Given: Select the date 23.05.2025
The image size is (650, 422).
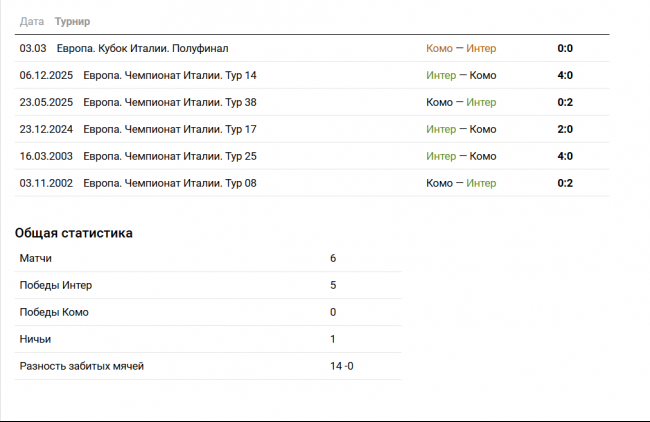Looking at the screenshot, I should click(x=46, y=102).
